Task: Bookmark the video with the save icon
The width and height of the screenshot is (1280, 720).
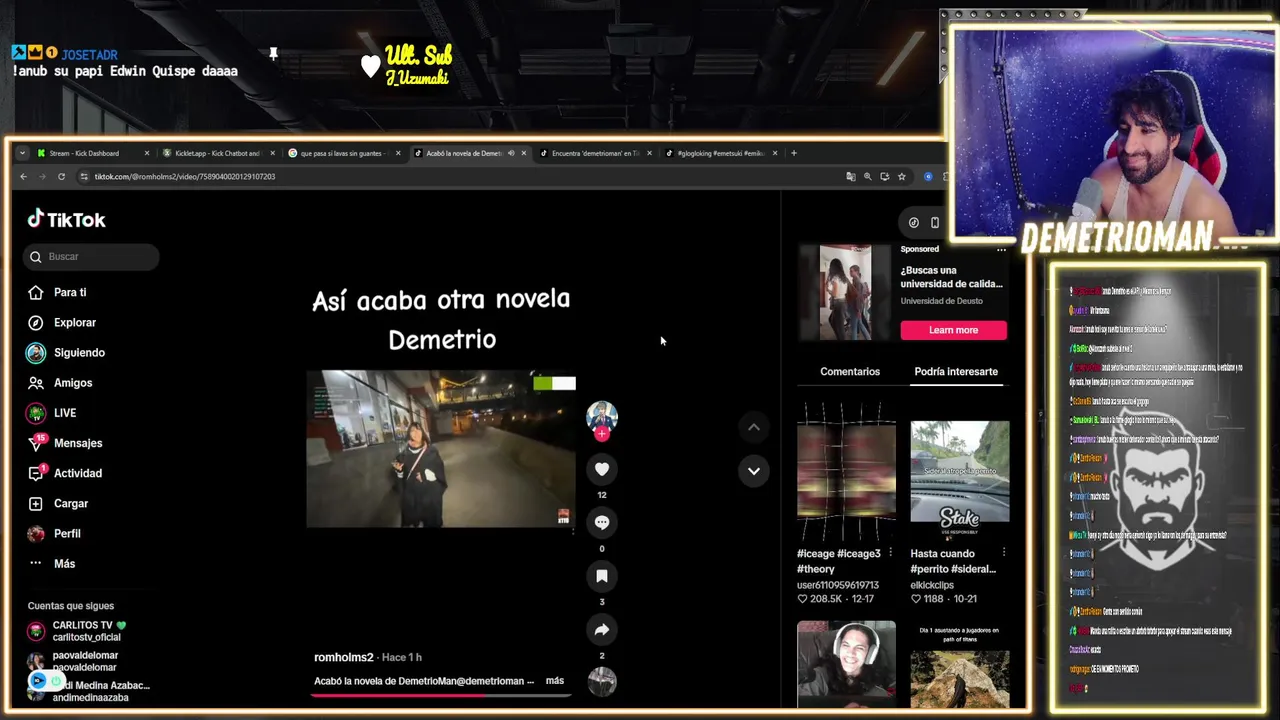Action: (602, 576)
